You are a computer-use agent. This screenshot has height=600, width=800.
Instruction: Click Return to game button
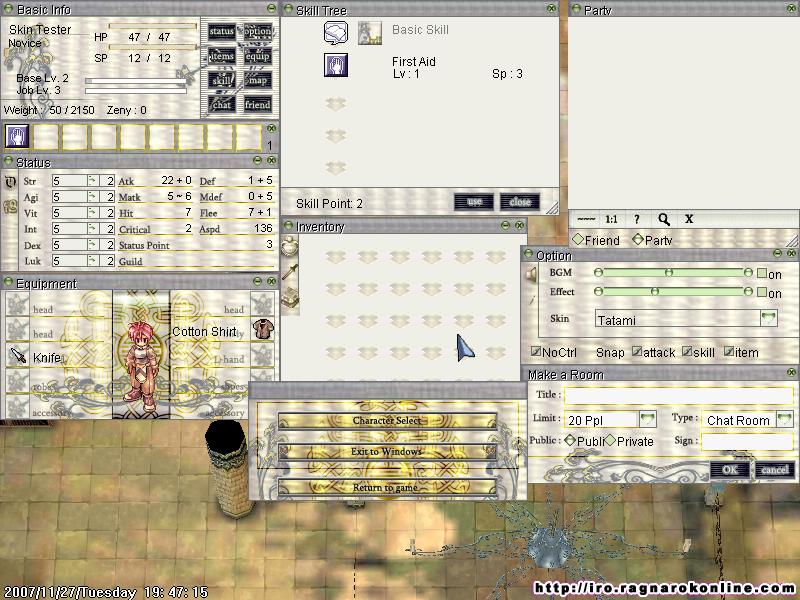(x=387, y=487)
